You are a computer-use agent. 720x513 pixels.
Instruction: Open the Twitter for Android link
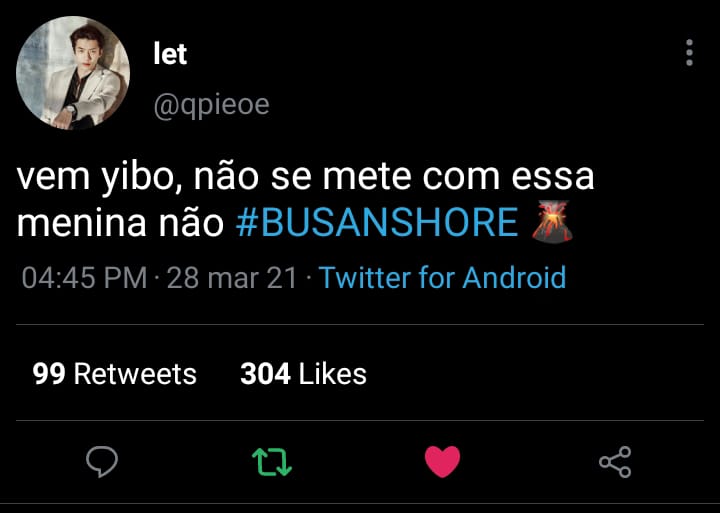(x=442, y=277)
